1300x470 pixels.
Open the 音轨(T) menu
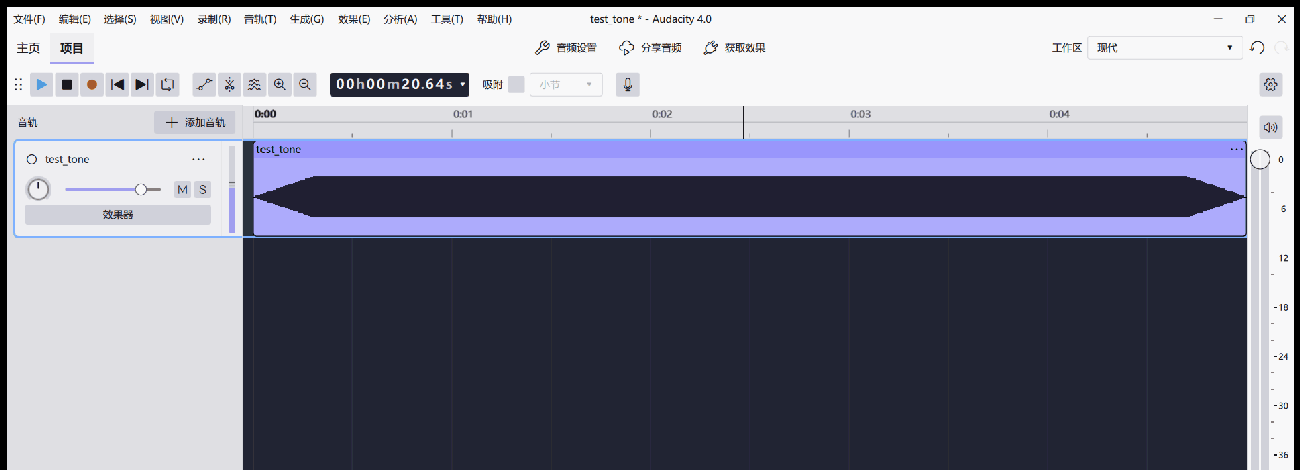260,19
